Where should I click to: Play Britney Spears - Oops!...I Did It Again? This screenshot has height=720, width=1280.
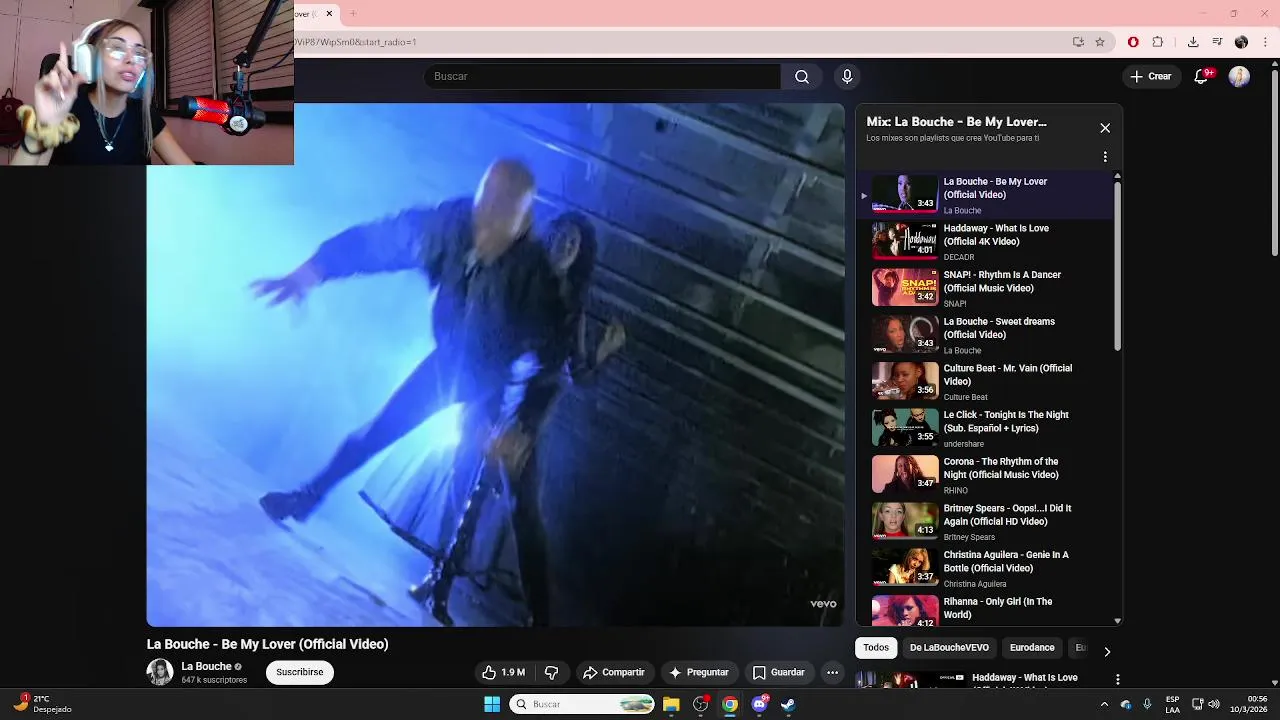click(x=985, y=521)
